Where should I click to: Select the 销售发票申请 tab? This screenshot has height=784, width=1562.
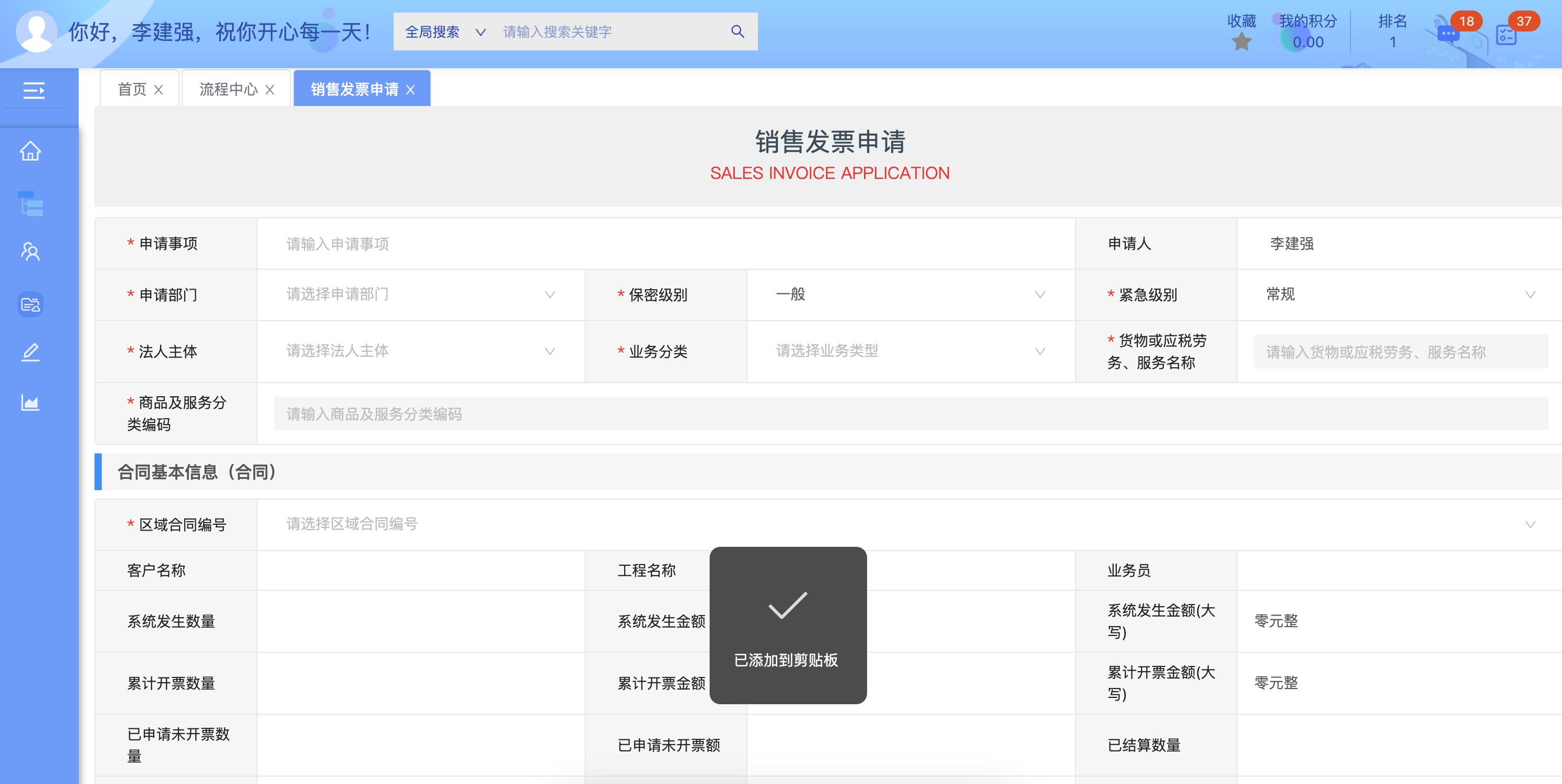pos(355,90)
